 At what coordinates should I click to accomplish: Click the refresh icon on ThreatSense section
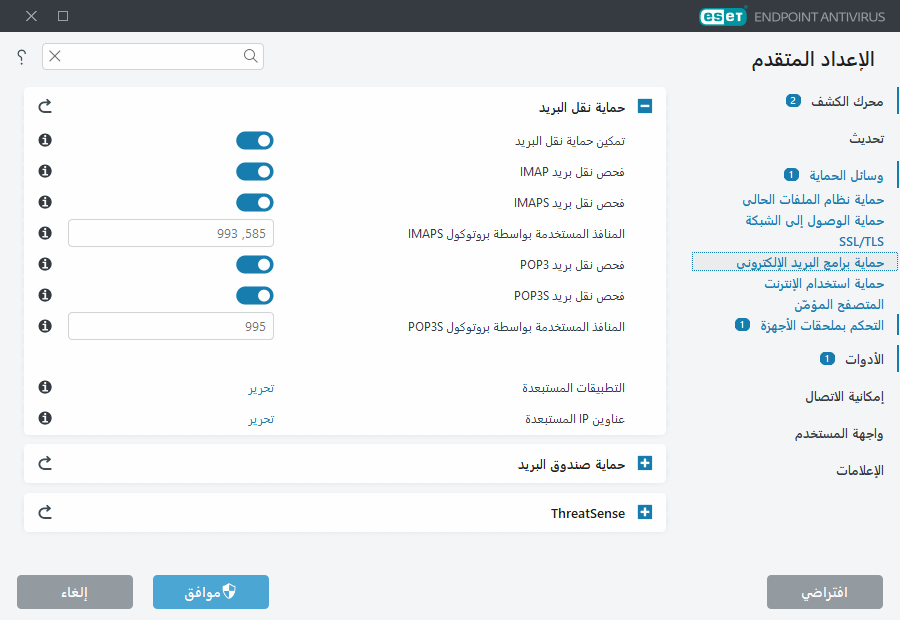click(x=44, y=512)
